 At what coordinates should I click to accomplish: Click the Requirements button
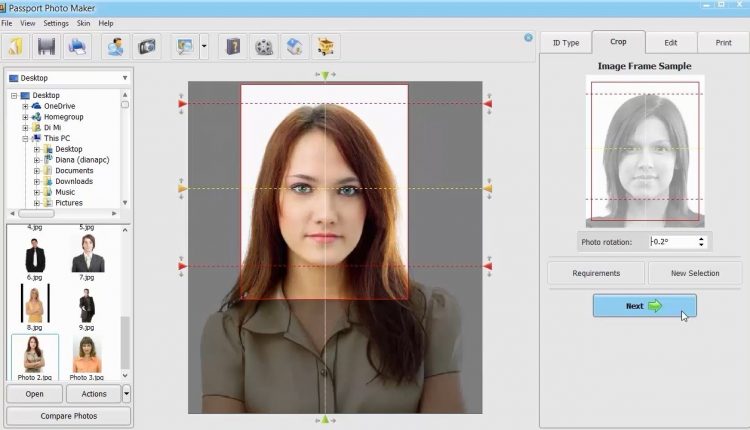[x=596, y=273]
